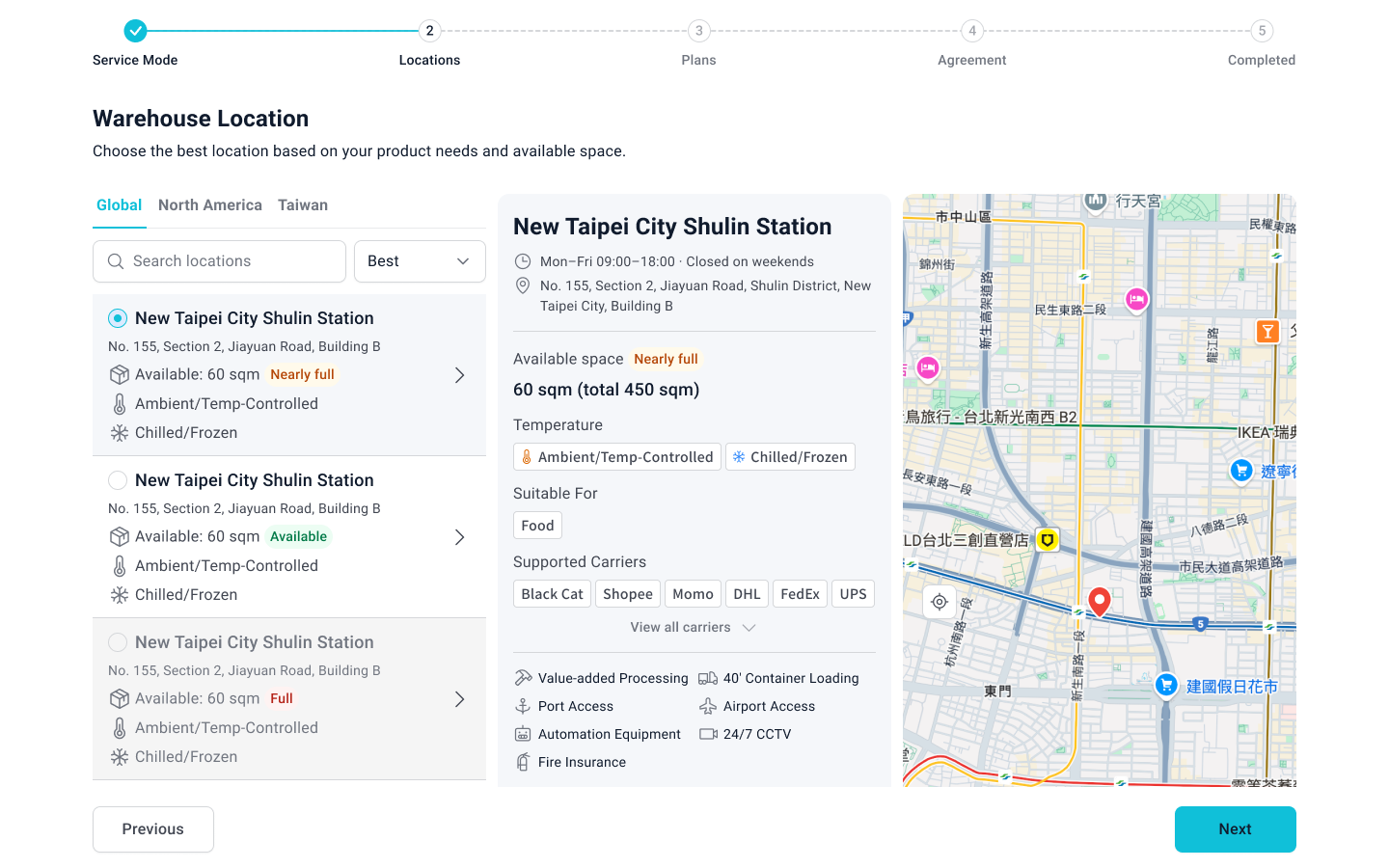Select the radio button for the Available location
Screen dimensions: 1389x868
(118, 480)
